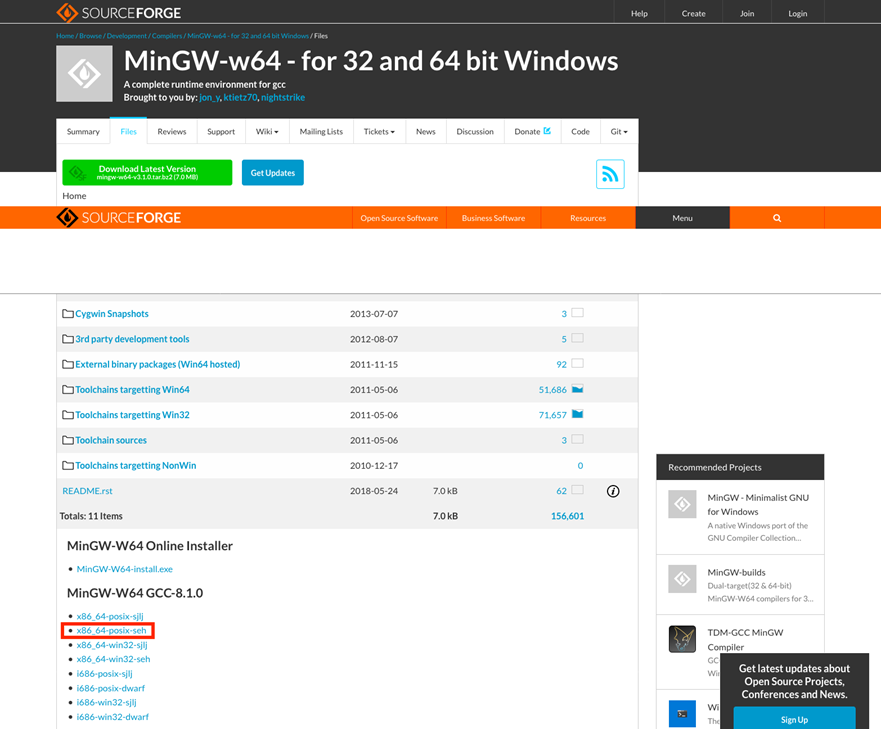Switch to the Summary tab
This screenshot has height=729, width=881.
tap(83, 132)
